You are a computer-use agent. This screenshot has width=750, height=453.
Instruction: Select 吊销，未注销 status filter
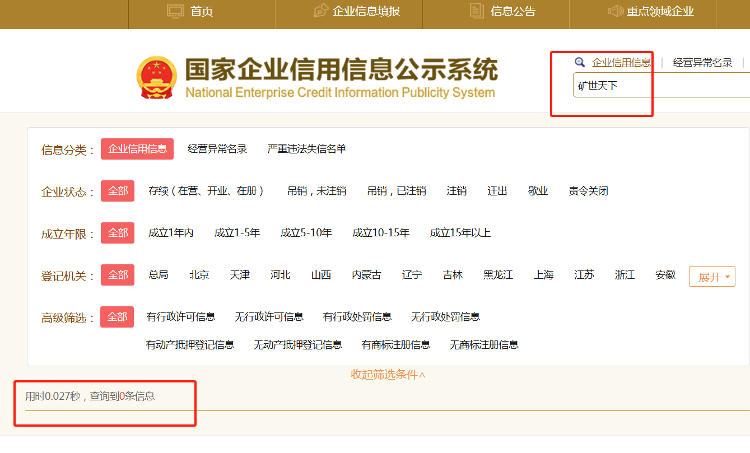(316, 191)
